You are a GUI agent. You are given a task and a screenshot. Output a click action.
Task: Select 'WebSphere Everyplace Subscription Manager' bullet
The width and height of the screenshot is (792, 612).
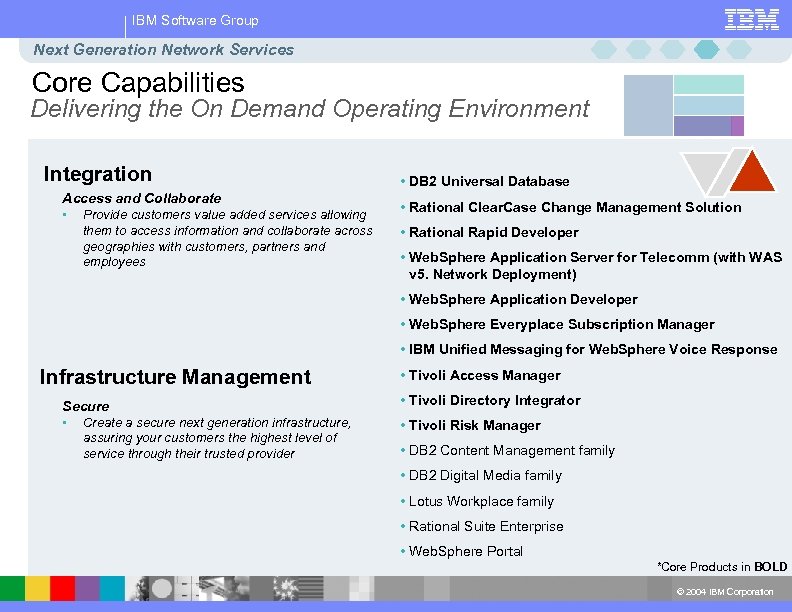click(561, 324)
